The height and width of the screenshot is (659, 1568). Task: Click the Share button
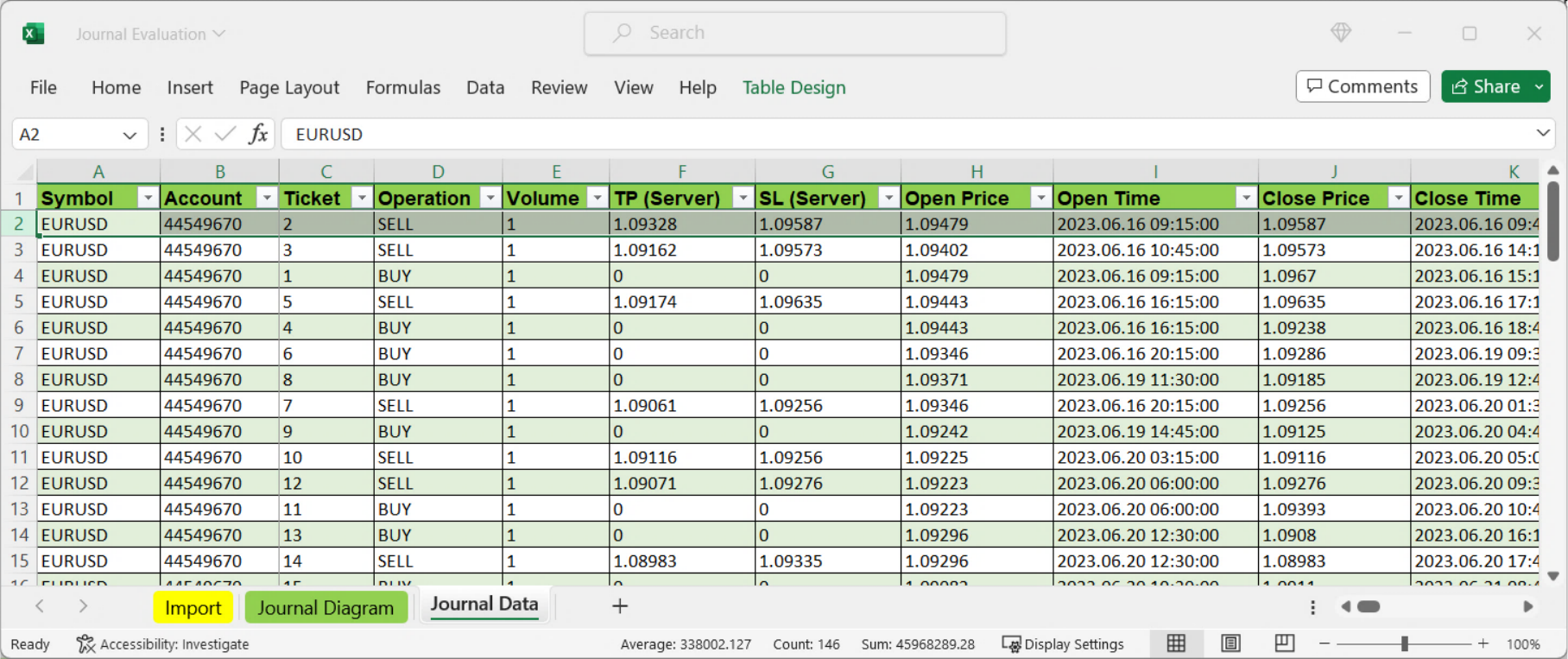(1486, 86)
